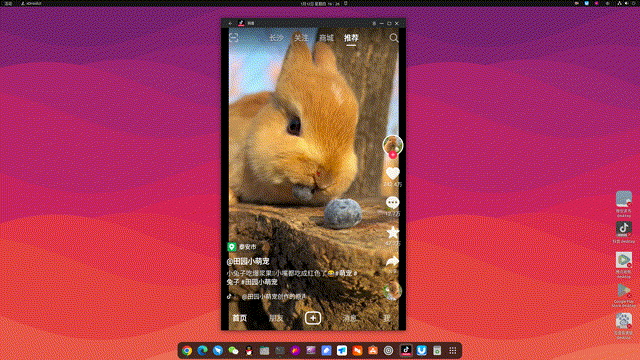Open the @田园小萌宠 username link

248,261
